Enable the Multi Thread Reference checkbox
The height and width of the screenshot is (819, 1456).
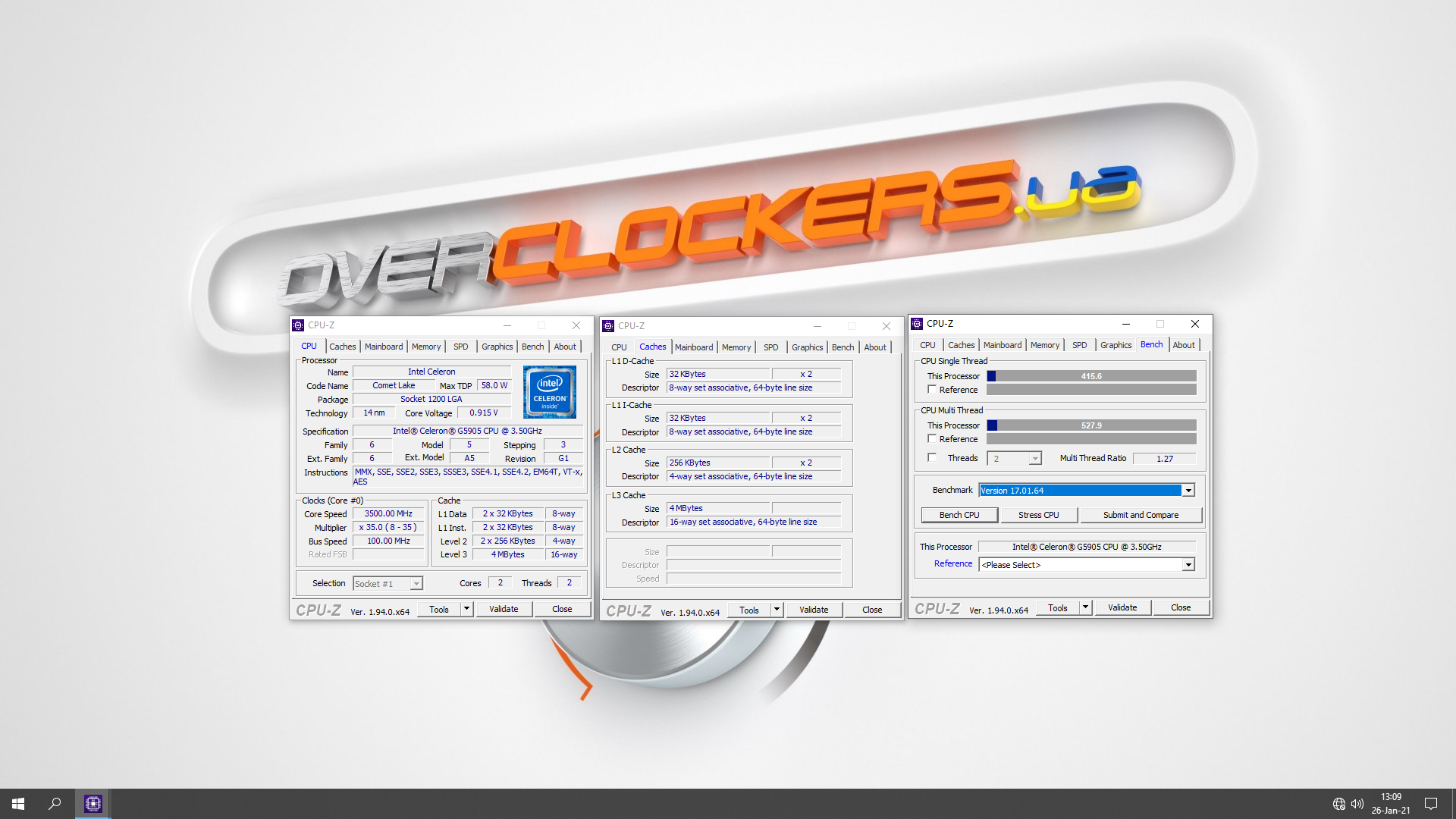tap(932, 439)
